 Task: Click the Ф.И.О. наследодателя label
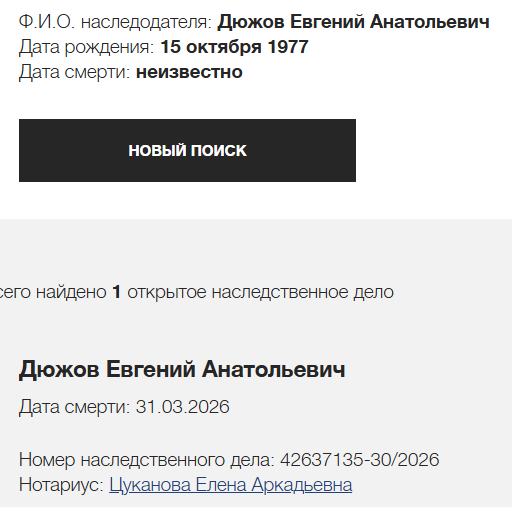115,22
